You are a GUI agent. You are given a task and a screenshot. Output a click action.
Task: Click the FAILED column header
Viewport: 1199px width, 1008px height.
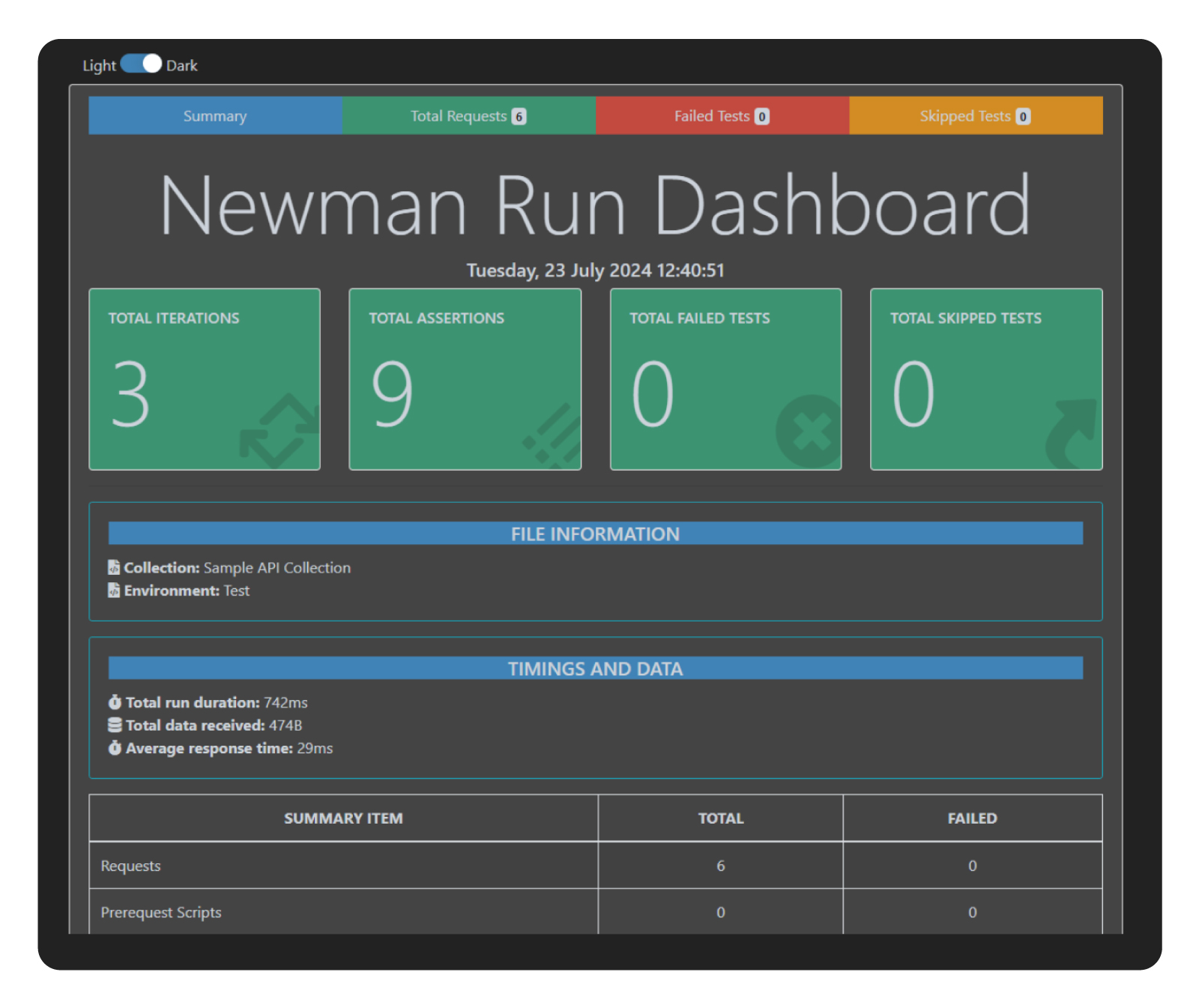click(972, 818)
